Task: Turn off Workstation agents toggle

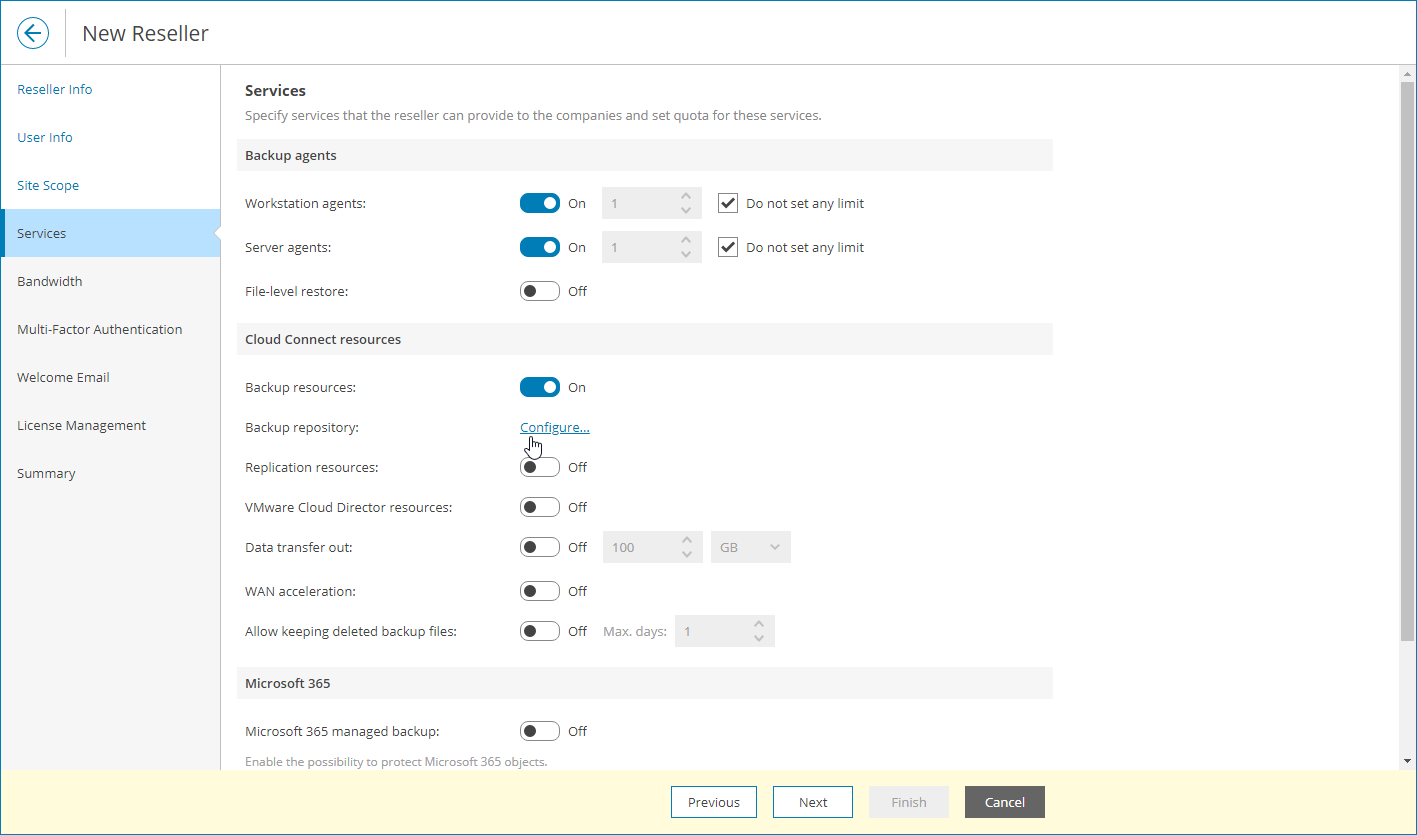Action: pyautogui.click(x=540, y=203)
